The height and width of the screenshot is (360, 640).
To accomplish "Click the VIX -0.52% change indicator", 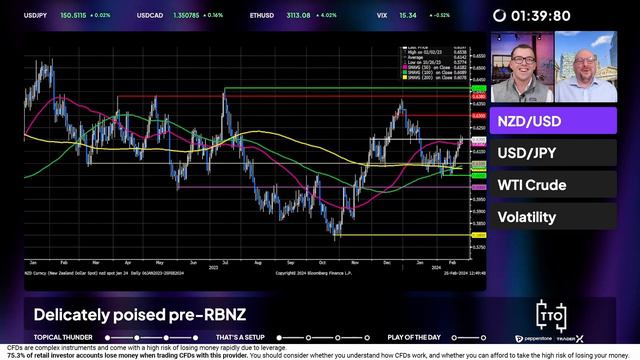I will coord(440,16).
